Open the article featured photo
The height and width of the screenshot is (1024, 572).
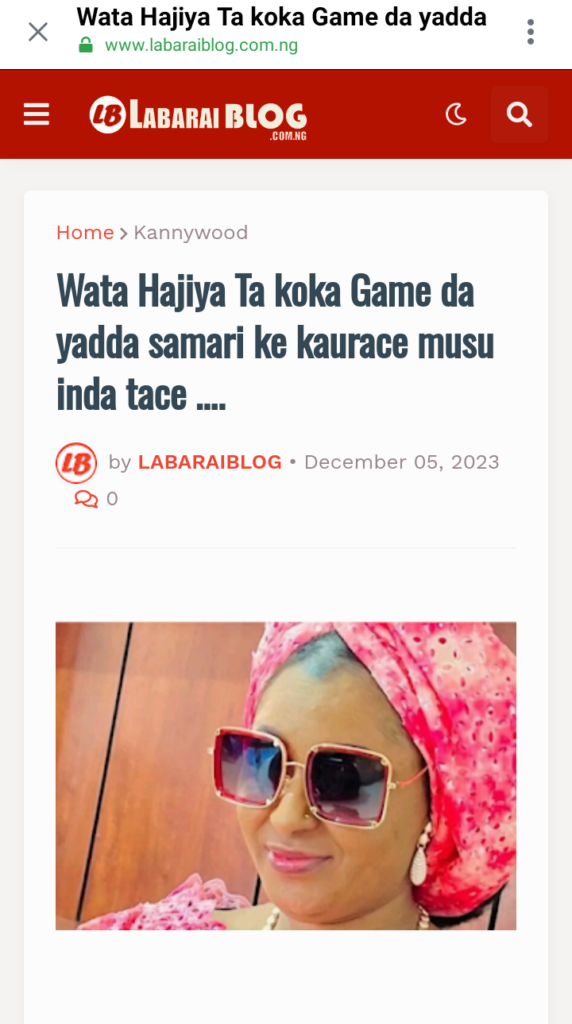click(x=286, y=776)
